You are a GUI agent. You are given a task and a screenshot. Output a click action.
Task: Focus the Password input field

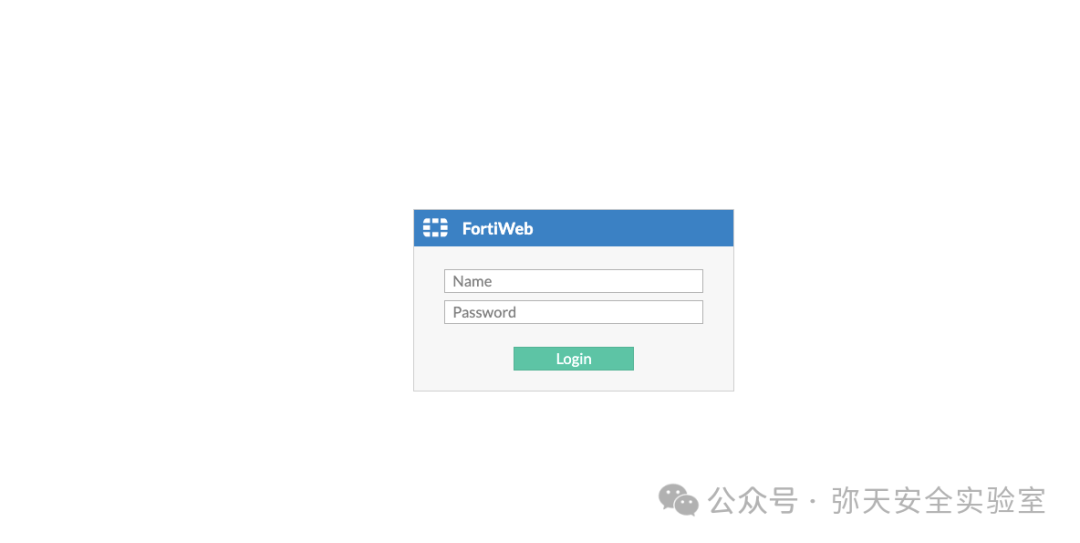573,312
